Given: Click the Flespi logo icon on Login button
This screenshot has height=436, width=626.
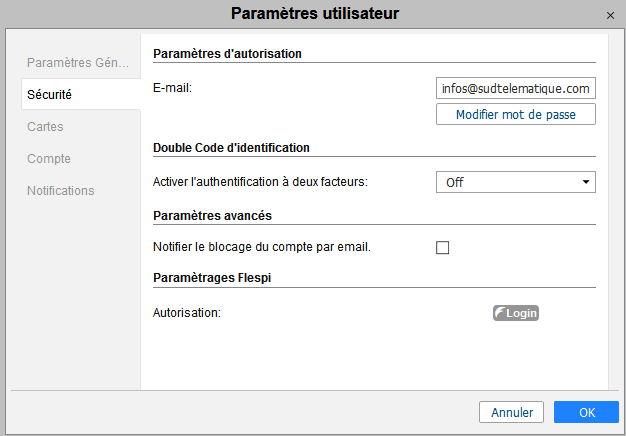Looking at the screenshot, I should pyautogui.click(x=500, y=313).
